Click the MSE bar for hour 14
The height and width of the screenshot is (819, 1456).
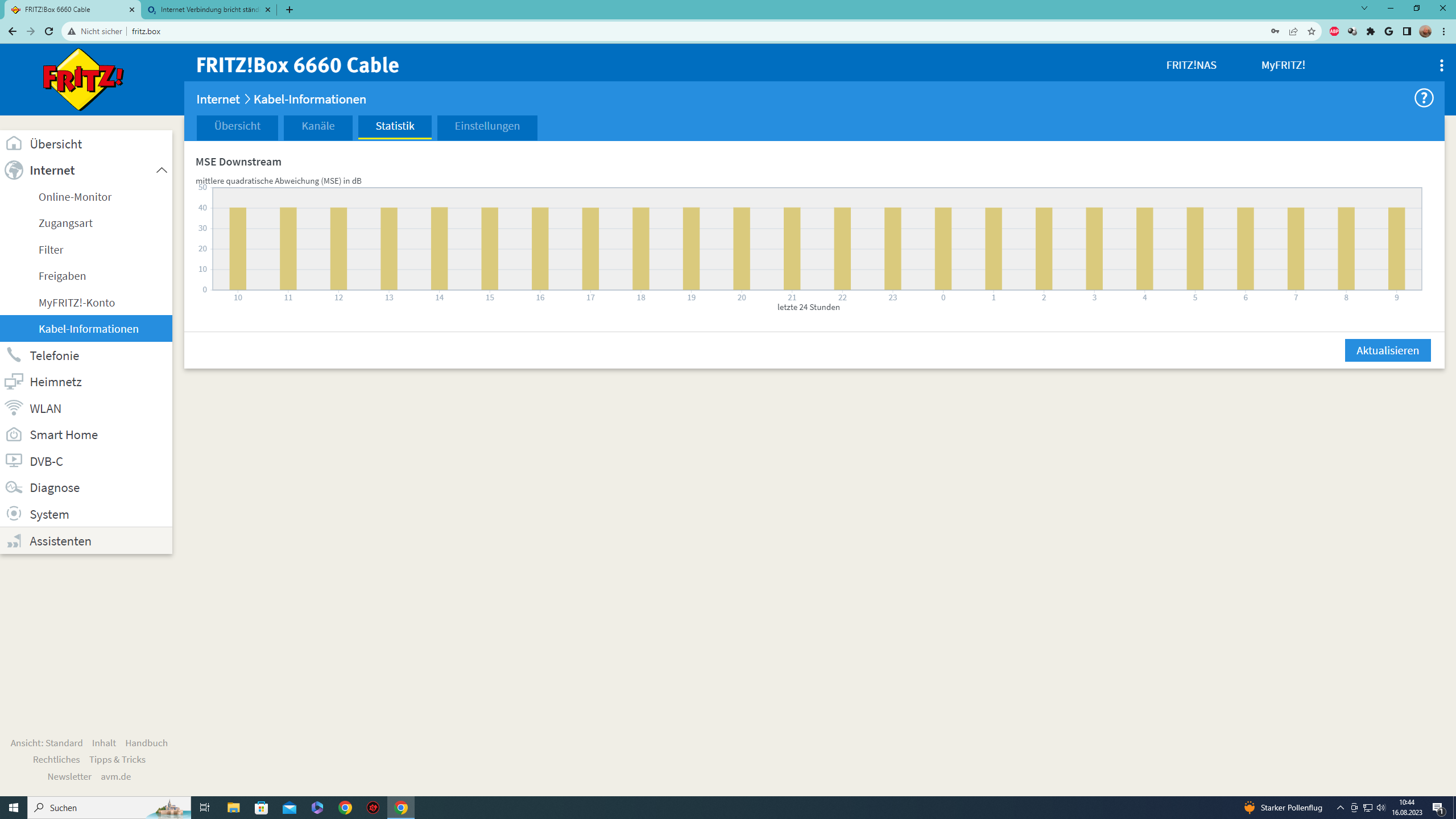(439, 249)
